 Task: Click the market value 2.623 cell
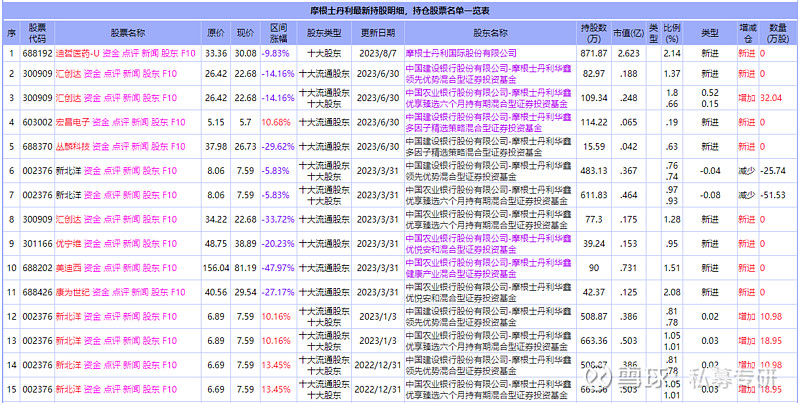[628, 53]
